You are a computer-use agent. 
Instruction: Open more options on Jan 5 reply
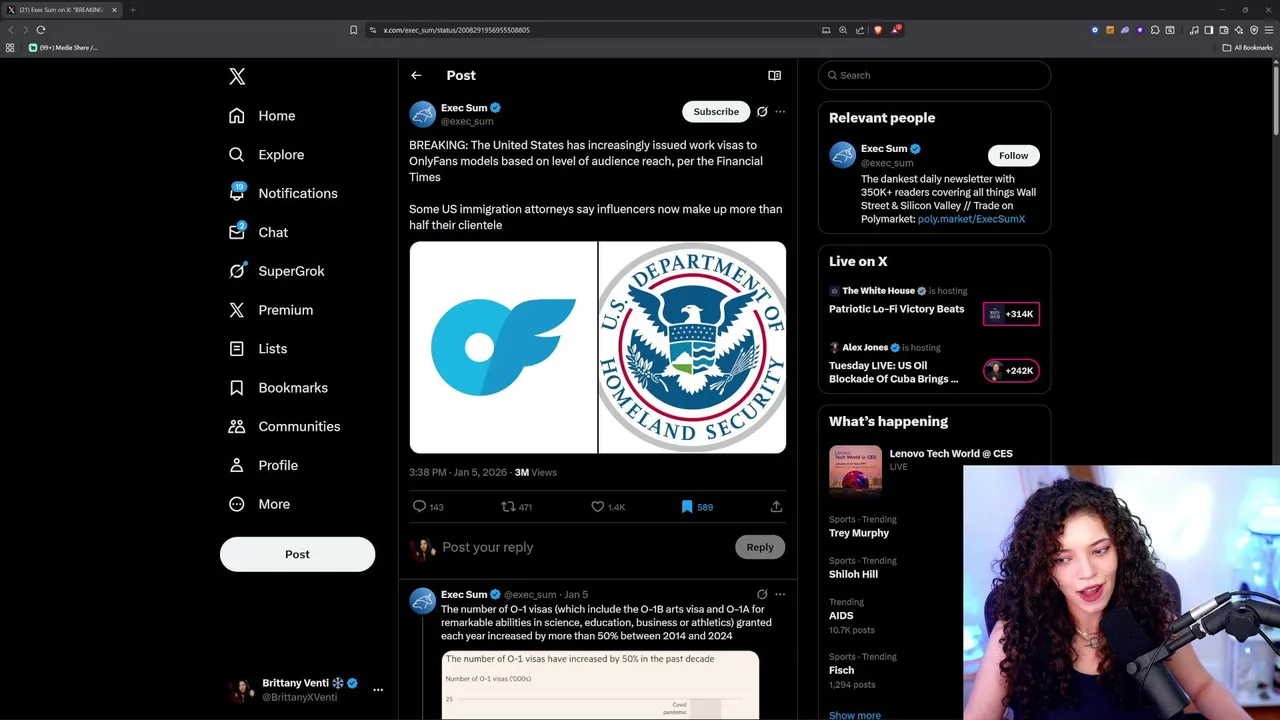(780, 594)
